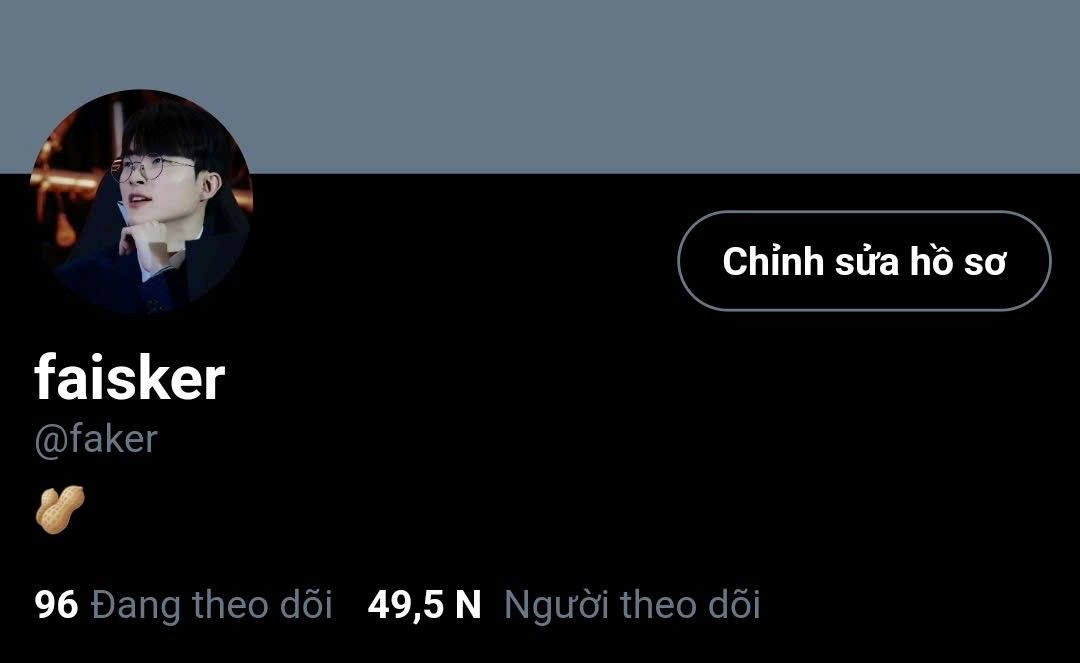Edit the profile using the outlined pill button
This screenshot has width=1080, height=663.
click(864, 261)
